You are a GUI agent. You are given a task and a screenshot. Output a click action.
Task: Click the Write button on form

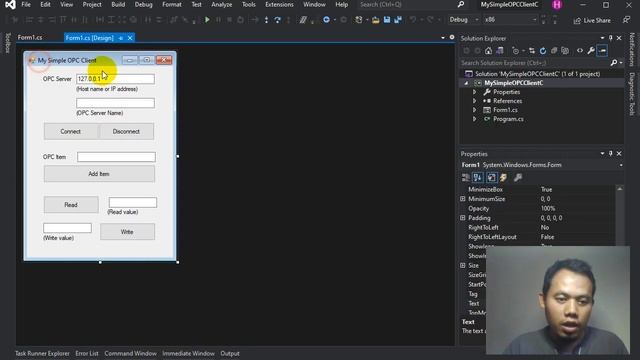click(x=127, y=231)
